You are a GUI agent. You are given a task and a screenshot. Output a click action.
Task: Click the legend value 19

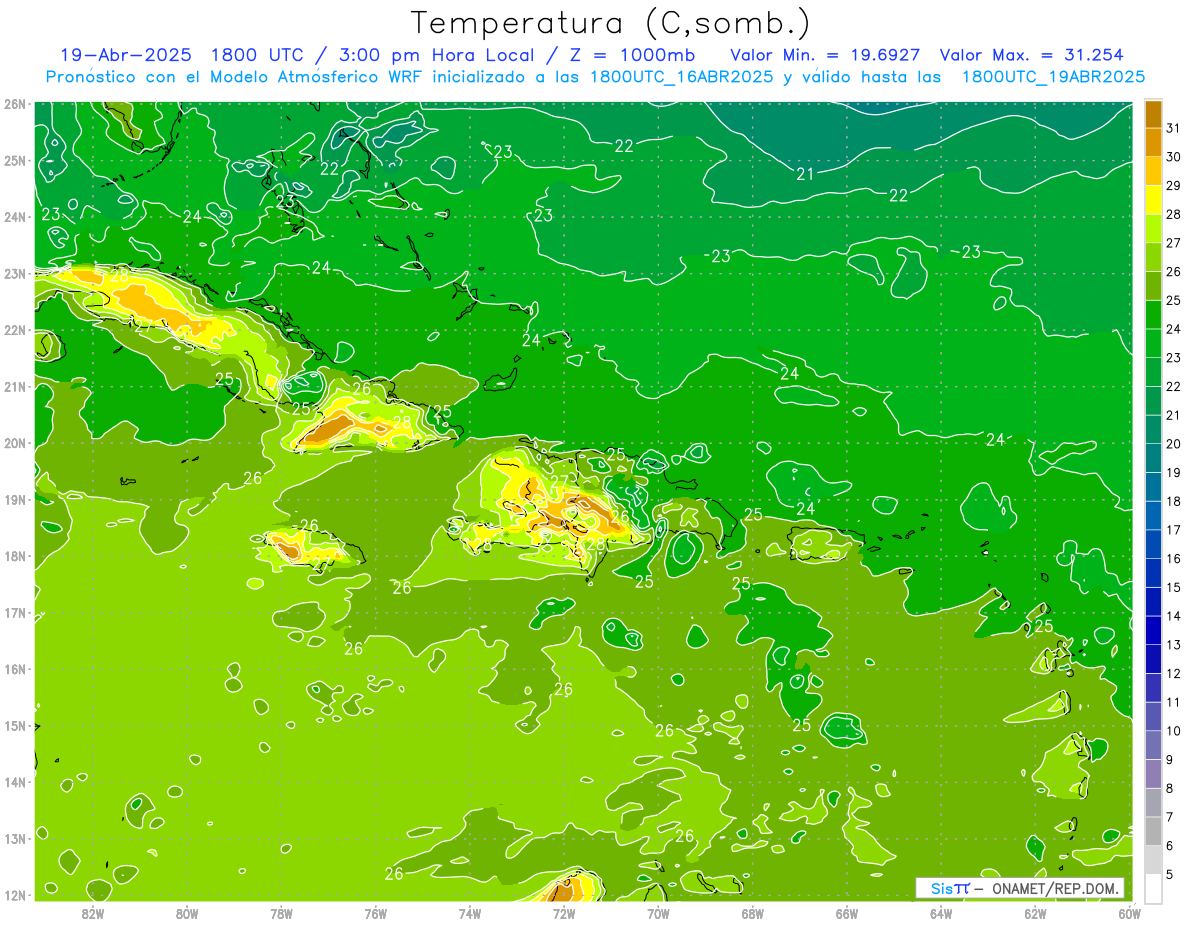pyautogui.click(x=1173, y=473)
